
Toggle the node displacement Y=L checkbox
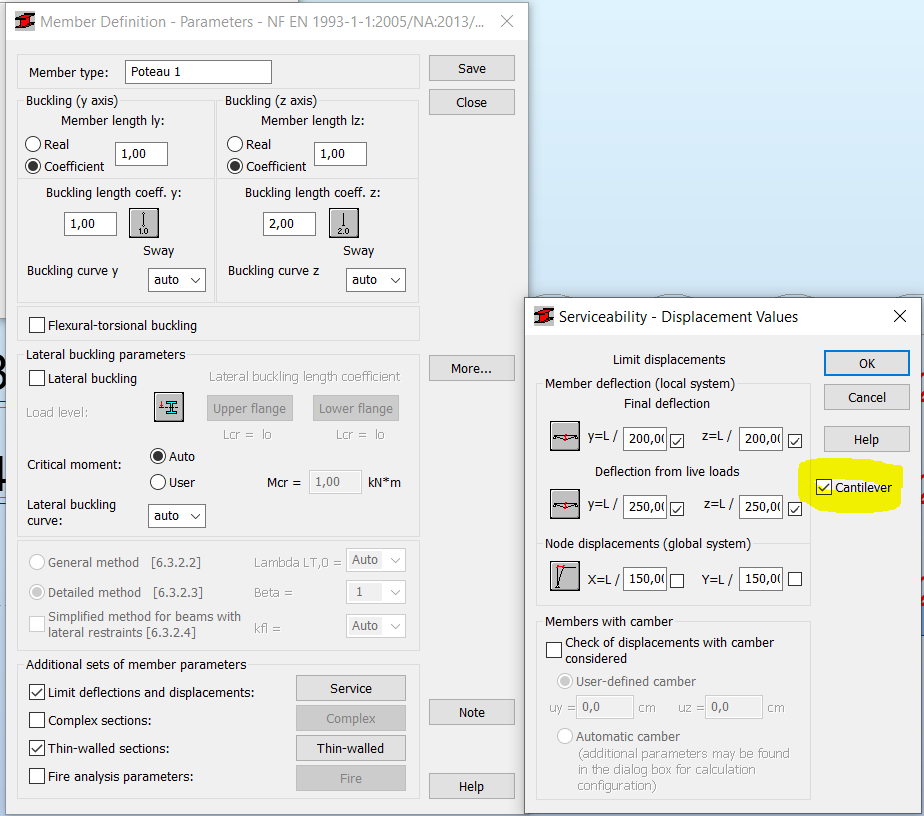click(795, 579)
